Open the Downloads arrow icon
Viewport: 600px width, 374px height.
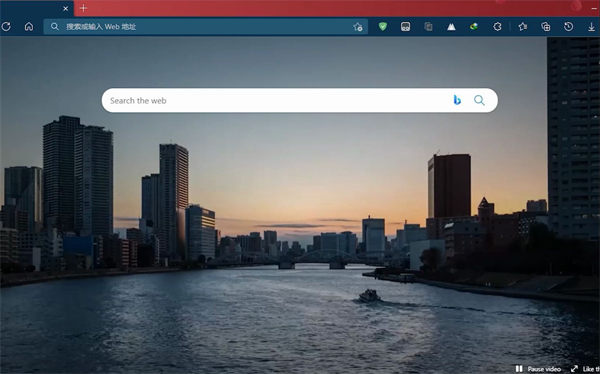coord(592,27)
